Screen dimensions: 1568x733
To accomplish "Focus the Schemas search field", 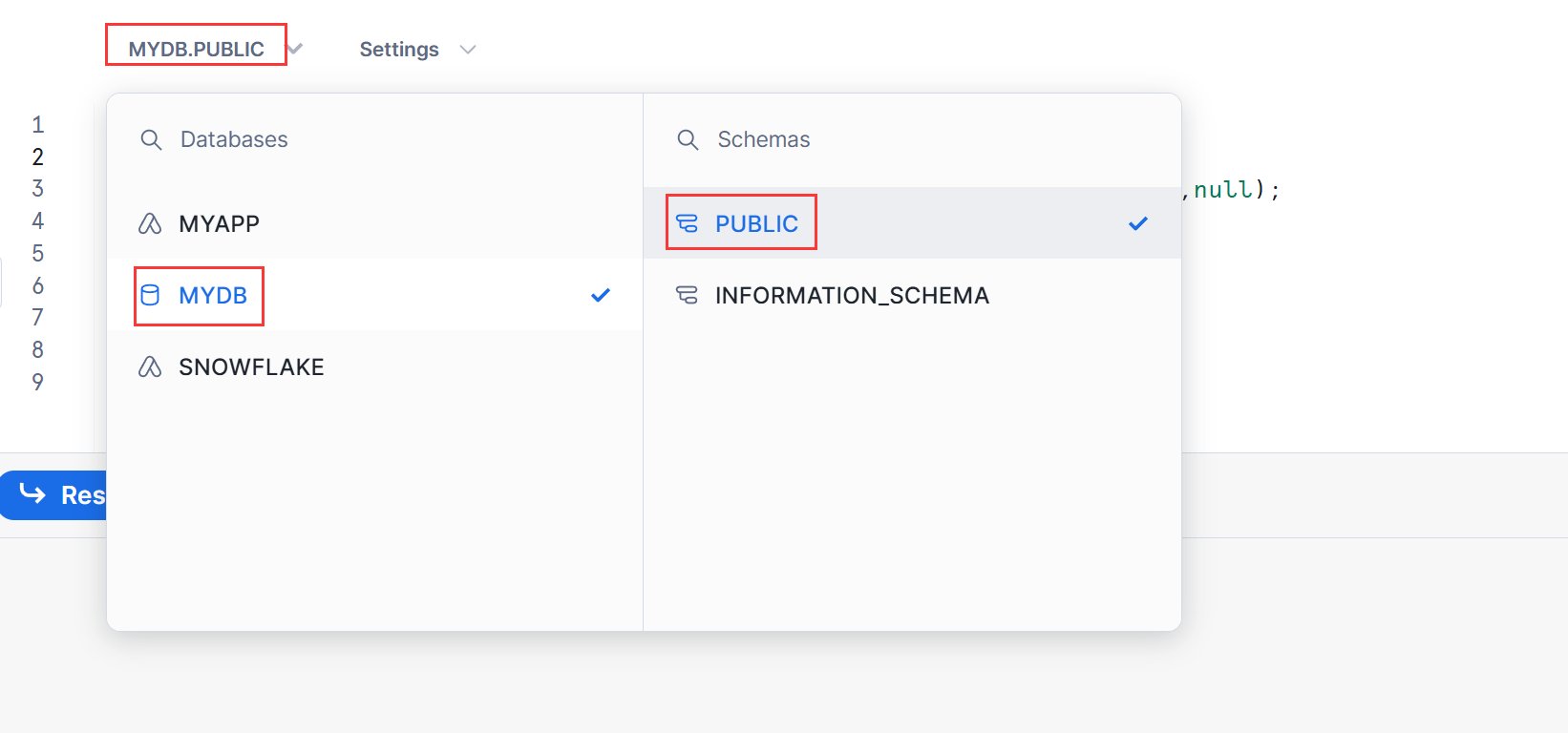I will [x=917, y=139].
